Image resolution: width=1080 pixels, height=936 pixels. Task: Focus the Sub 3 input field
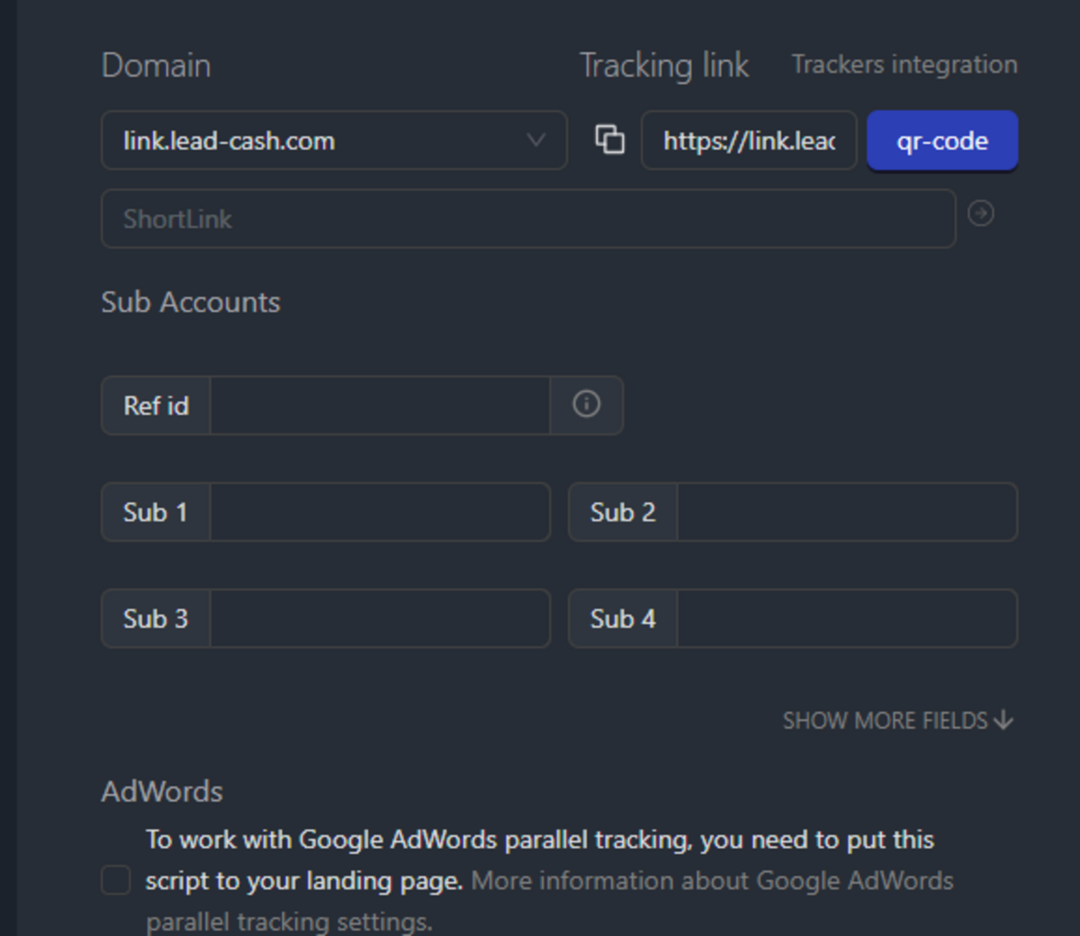(x=379, y=618)
